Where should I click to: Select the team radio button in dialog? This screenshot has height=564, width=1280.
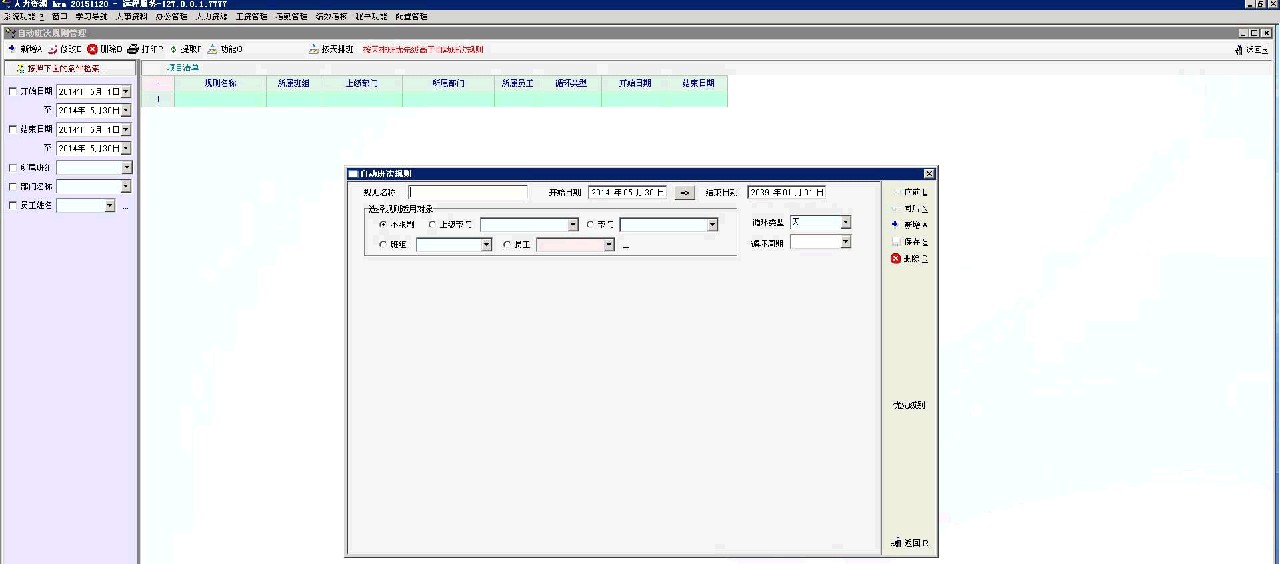tap(383, 244)
